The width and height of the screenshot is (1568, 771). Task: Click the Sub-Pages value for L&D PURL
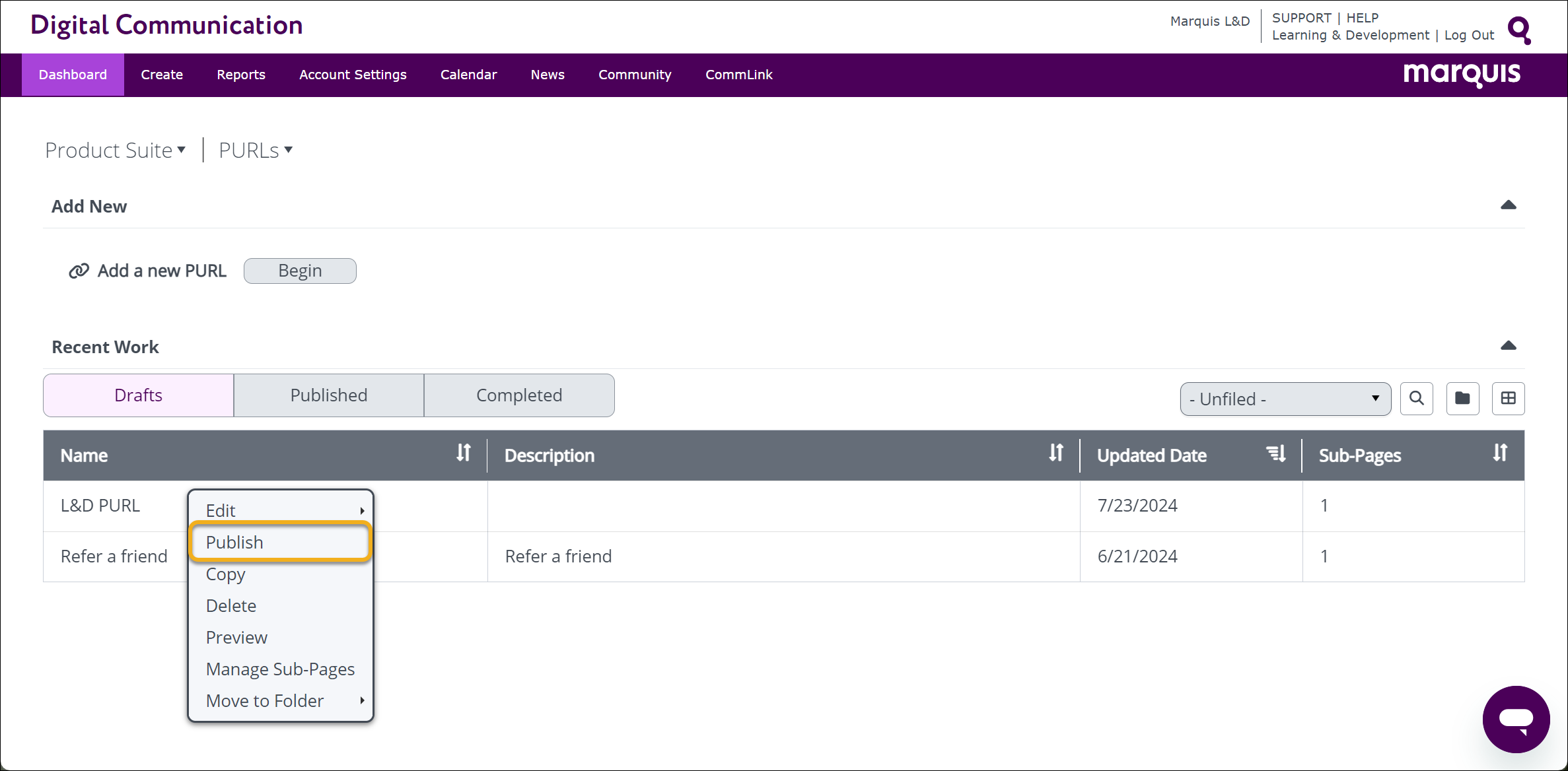click(1324, 506)
